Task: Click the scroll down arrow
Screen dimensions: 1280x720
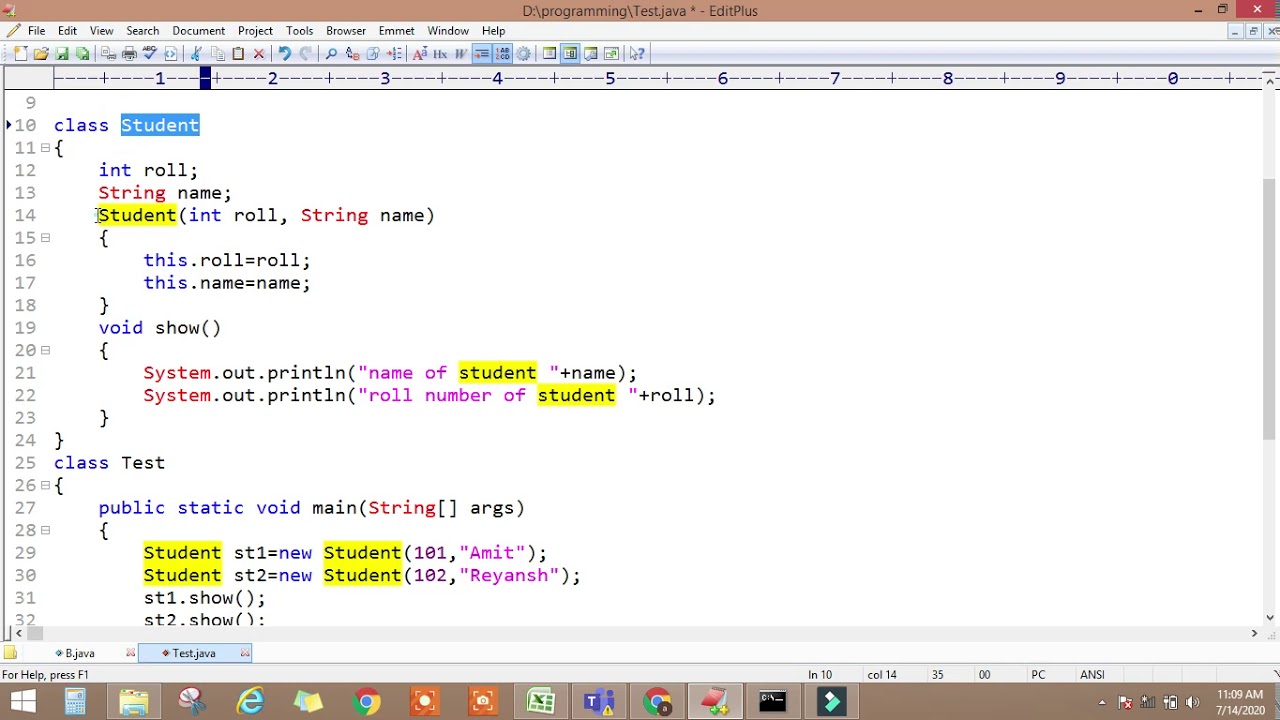Action: pyautogui.click(x=1271, y=618)
